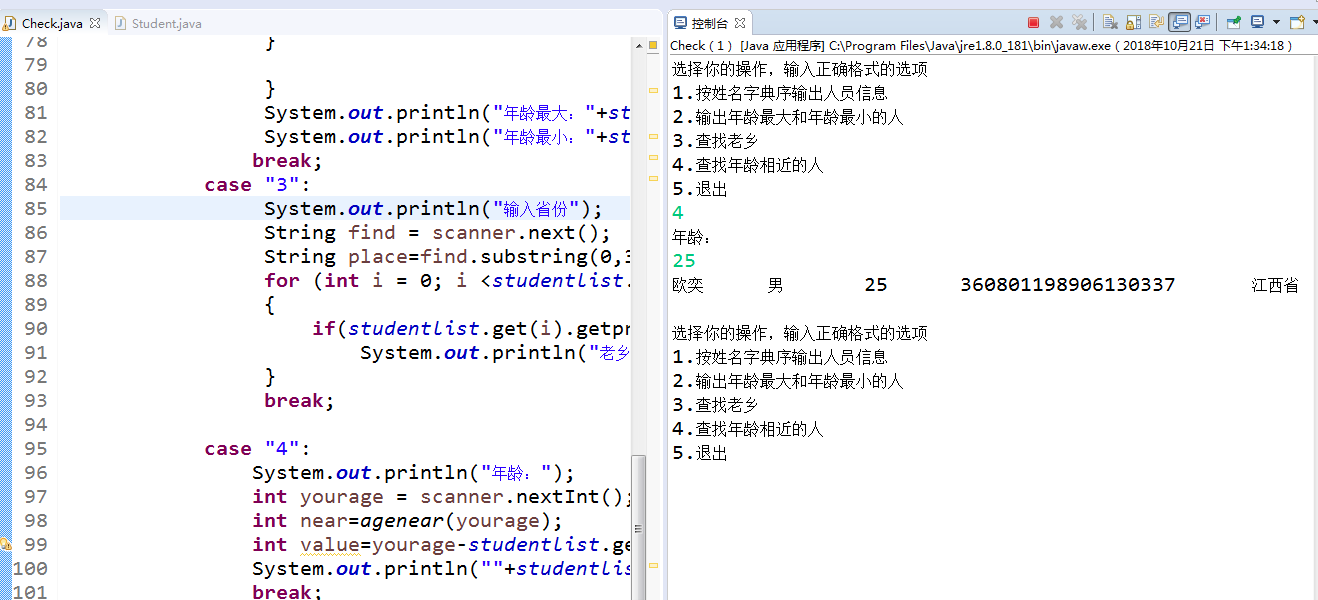Viewport: 1318px width, 600px height.
Task: Click the code line case "4":
Action: 258,449
